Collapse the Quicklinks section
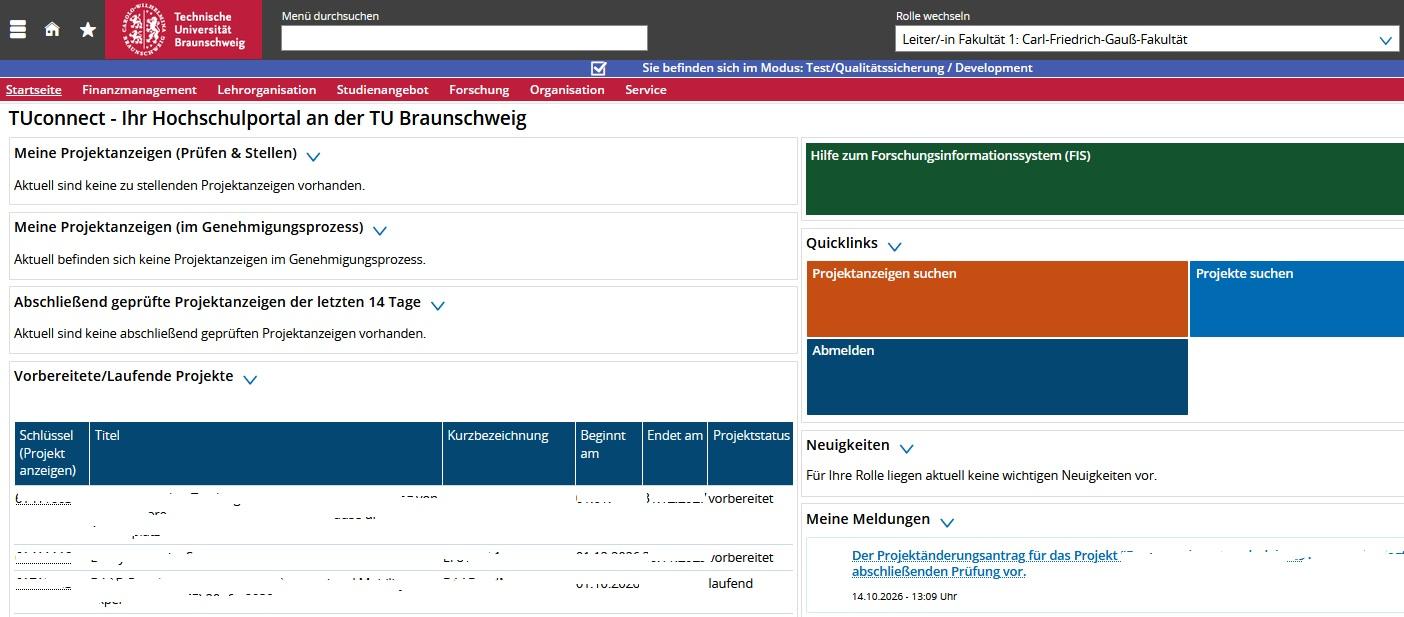1404x617 pixels. point(895,246)
